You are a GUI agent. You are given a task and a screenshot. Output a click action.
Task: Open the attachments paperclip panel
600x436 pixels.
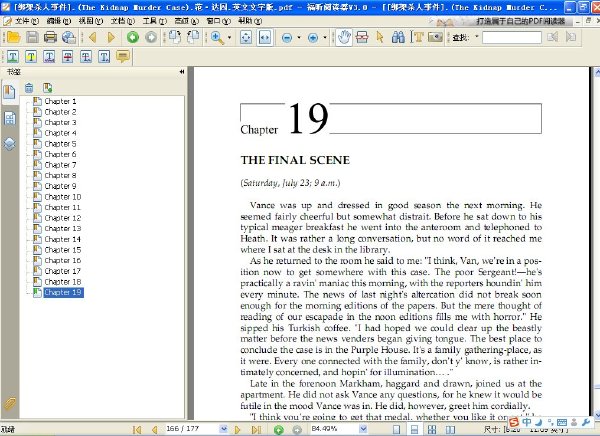(x=9, y=403)
